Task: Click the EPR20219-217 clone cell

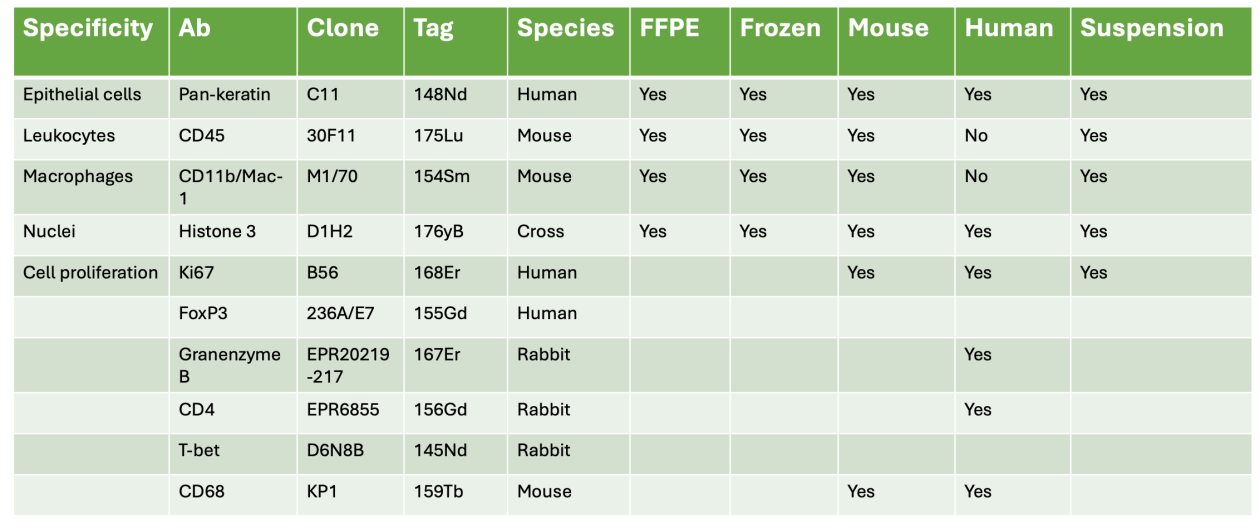Action: tap(346, 365)
